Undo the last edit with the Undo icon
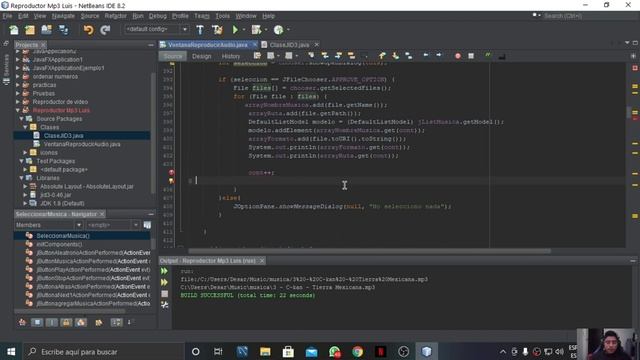 tap(88, 30)
